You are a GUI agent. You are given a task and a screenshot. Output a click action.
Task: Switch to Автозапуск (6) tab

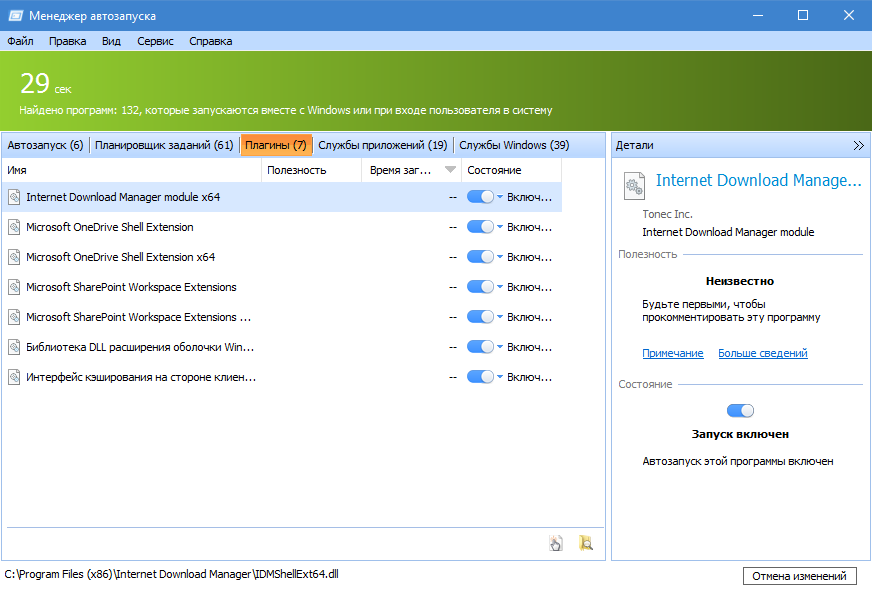45,145
